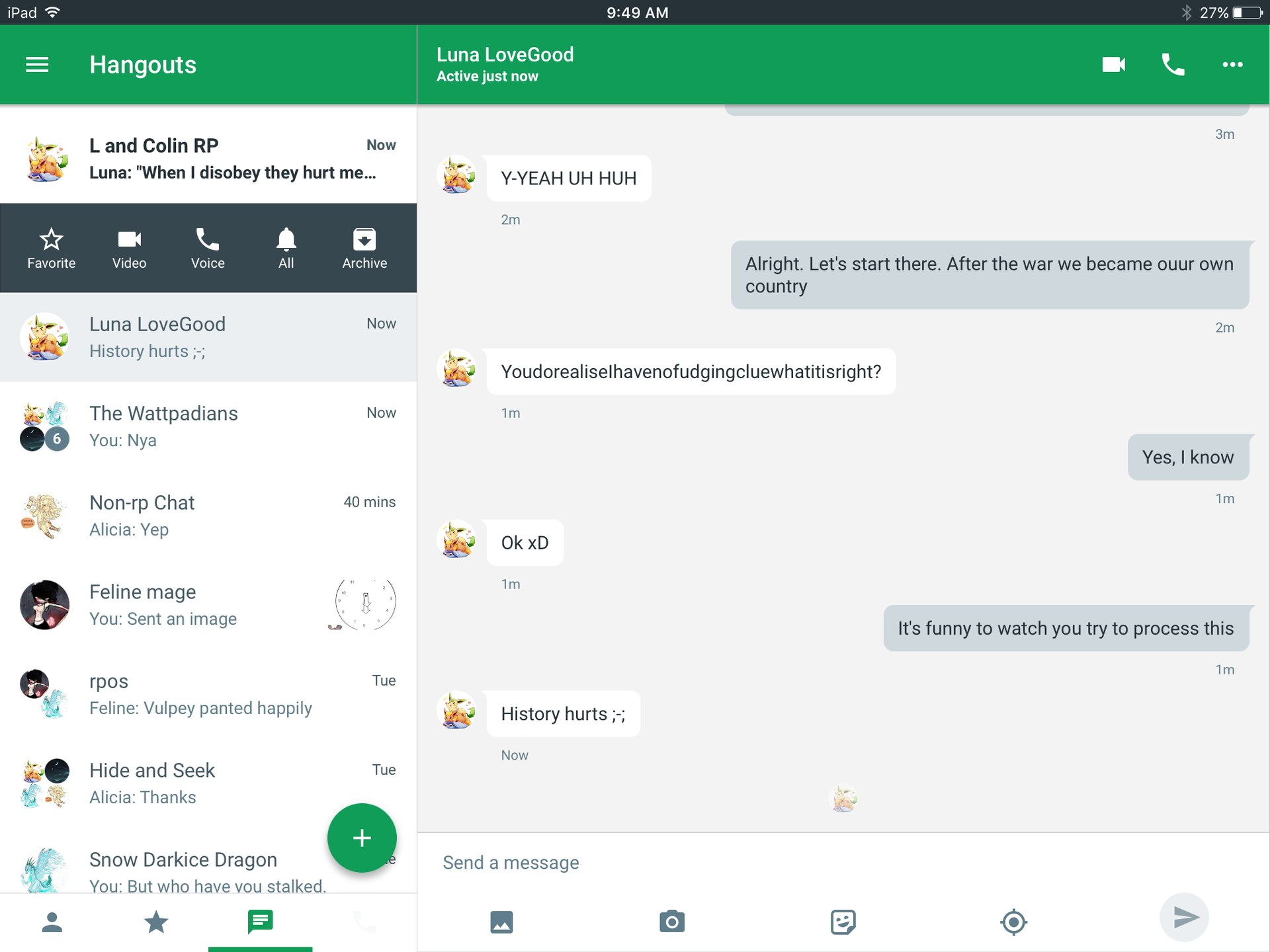Open the L and Colin RP conversation
This screenshot has height=952, width=1270.
tap(208, 159)
